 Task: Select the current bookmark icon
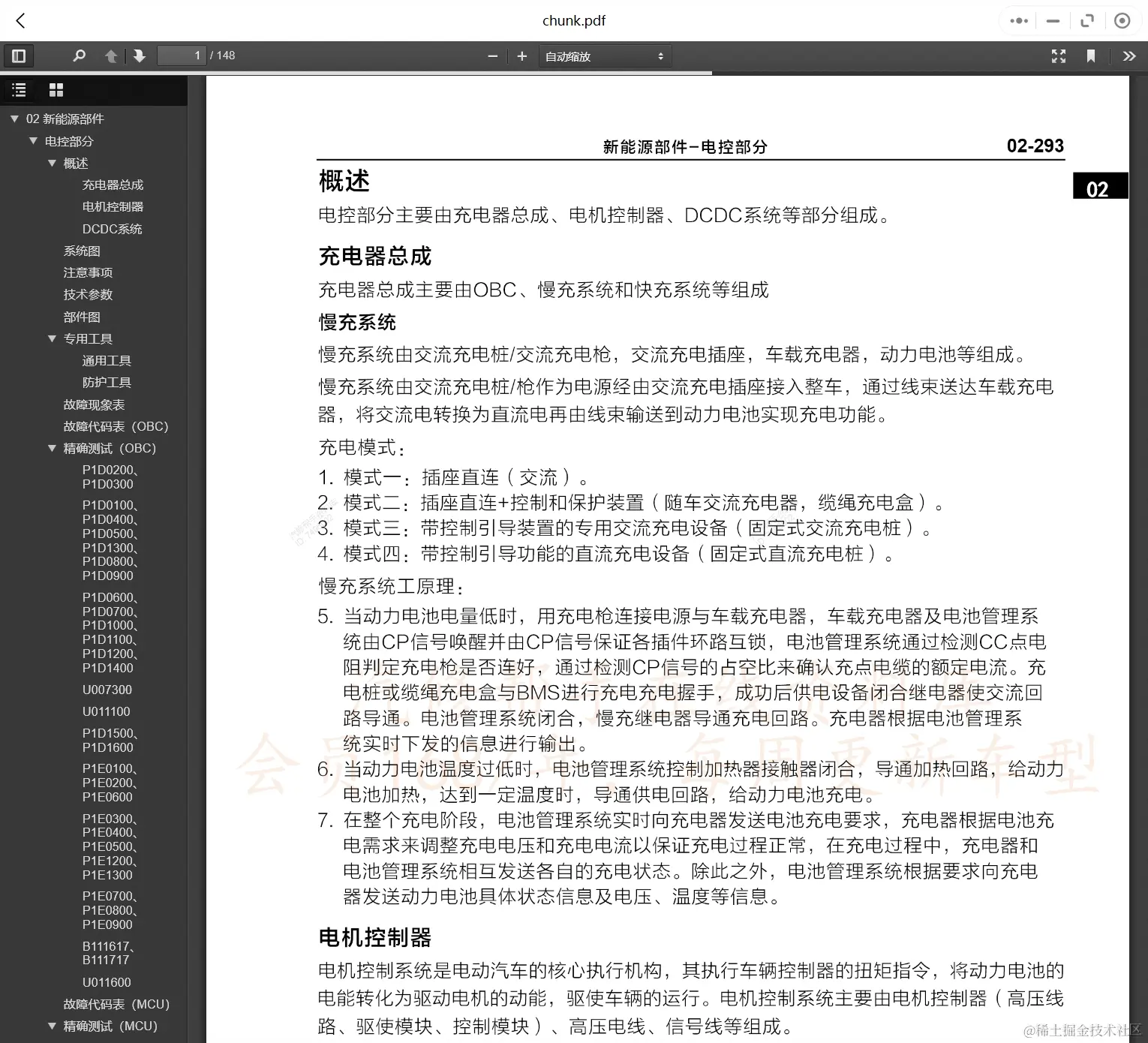(1092, 56)
